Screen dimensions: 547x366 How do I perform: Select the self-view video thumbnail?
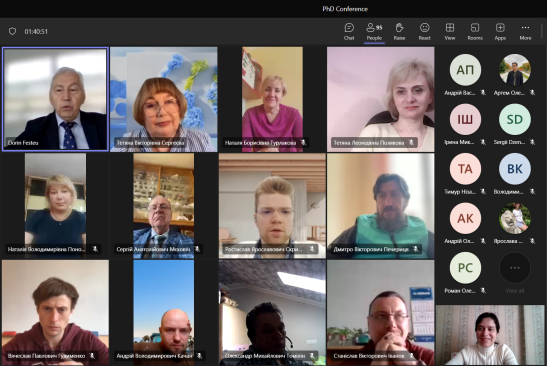[x=490, y=335]
